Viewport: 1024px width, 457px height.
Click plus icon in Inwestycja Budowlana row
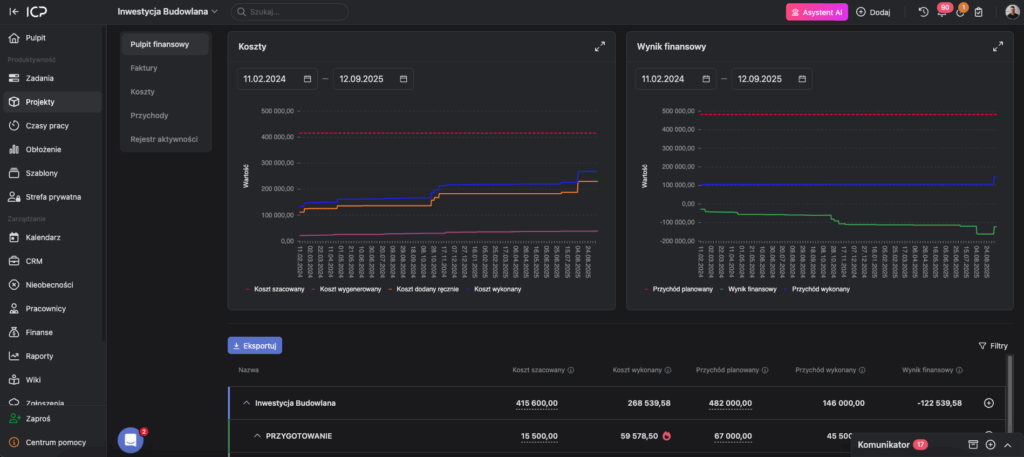coord(989,403)
